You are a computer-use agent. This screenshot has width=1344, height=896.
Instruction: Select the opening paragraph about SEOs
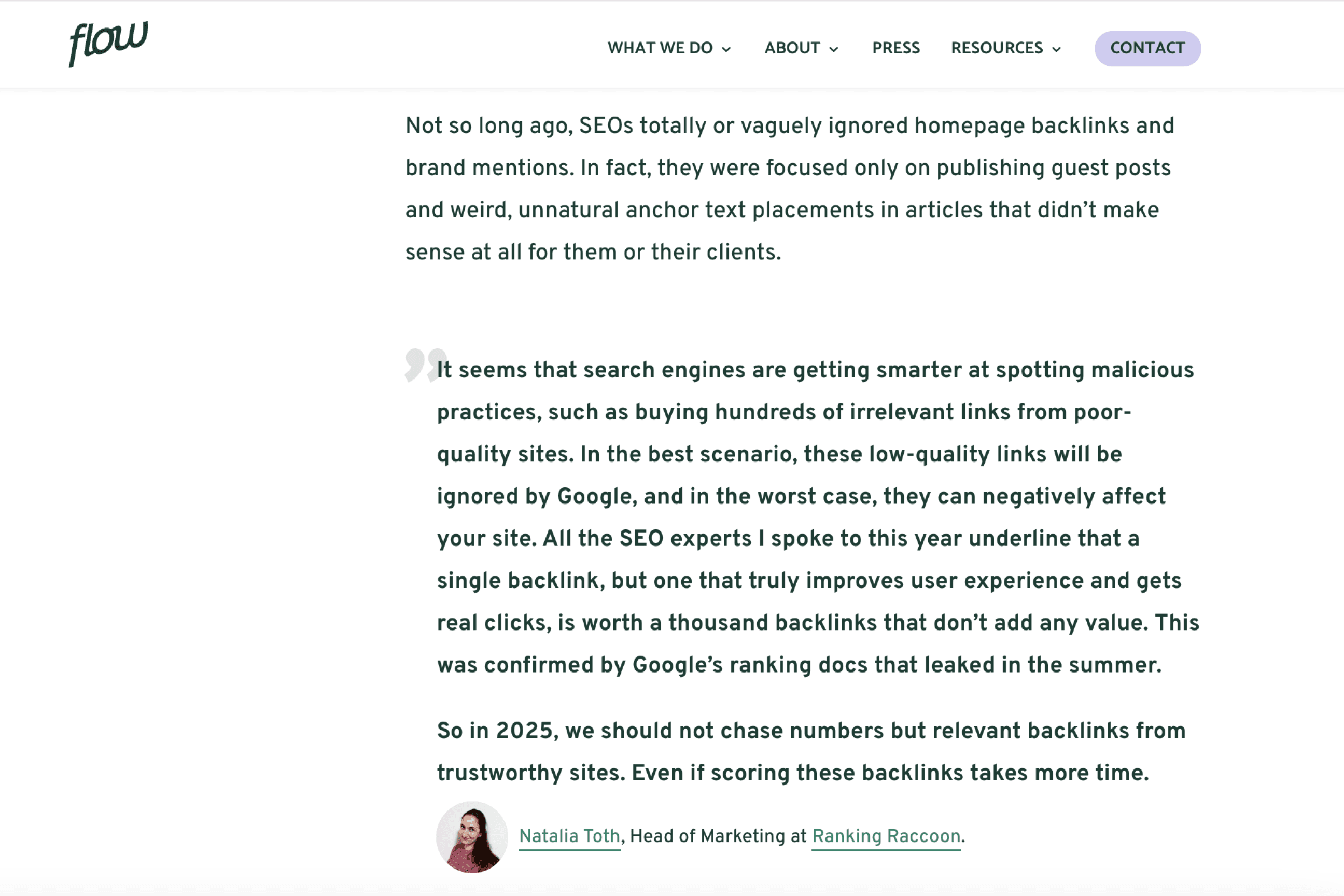(x=789, y=189)
